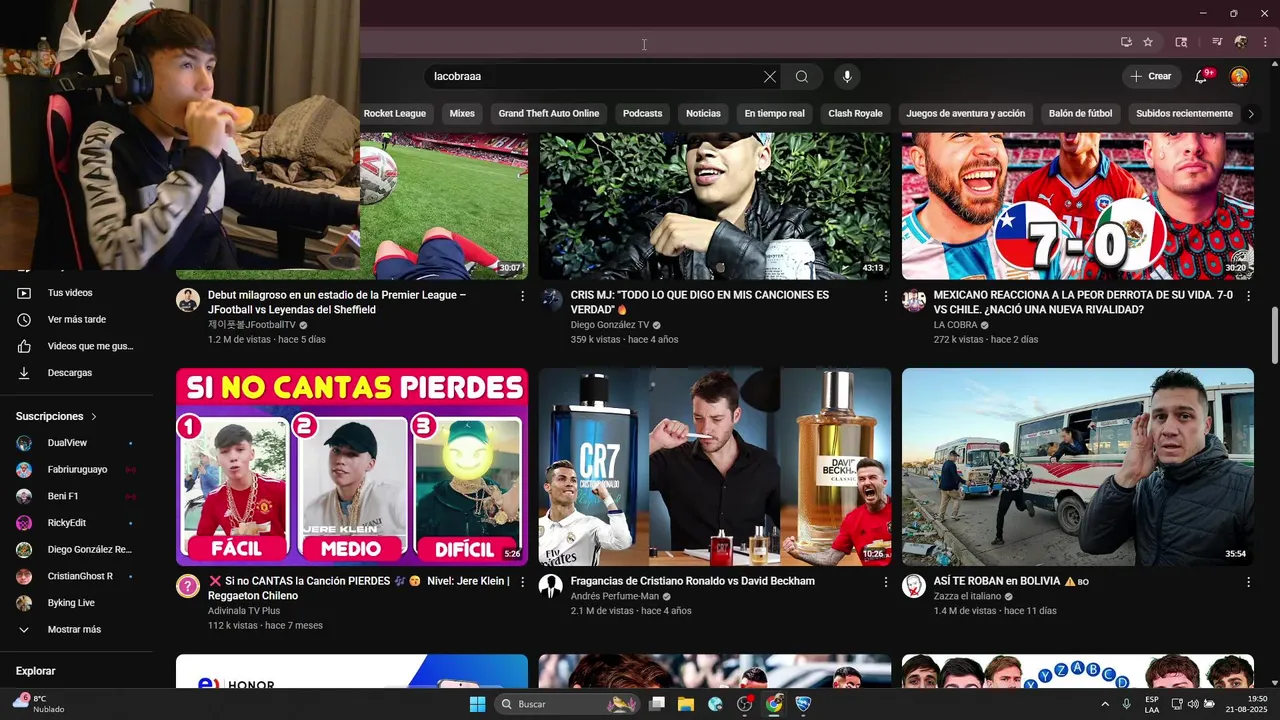The height and width of the screenshot is (720, 1280).
Task: Open Byking Live subscription channel
Action: [76, 603]
